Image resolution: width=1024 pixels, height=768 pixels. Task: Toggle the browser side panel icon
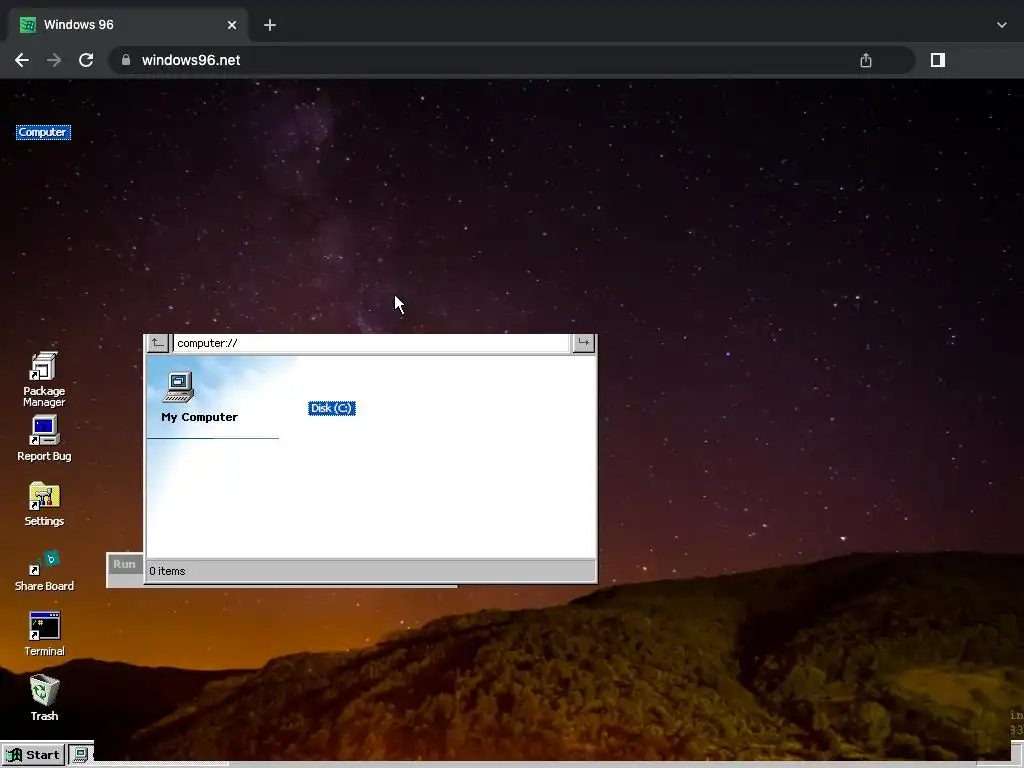click(x=938, y=60)
